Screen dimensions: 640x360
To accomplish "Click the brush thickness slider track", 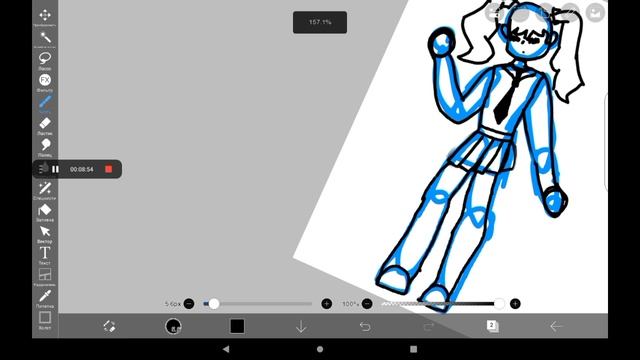I will (258, 304).
